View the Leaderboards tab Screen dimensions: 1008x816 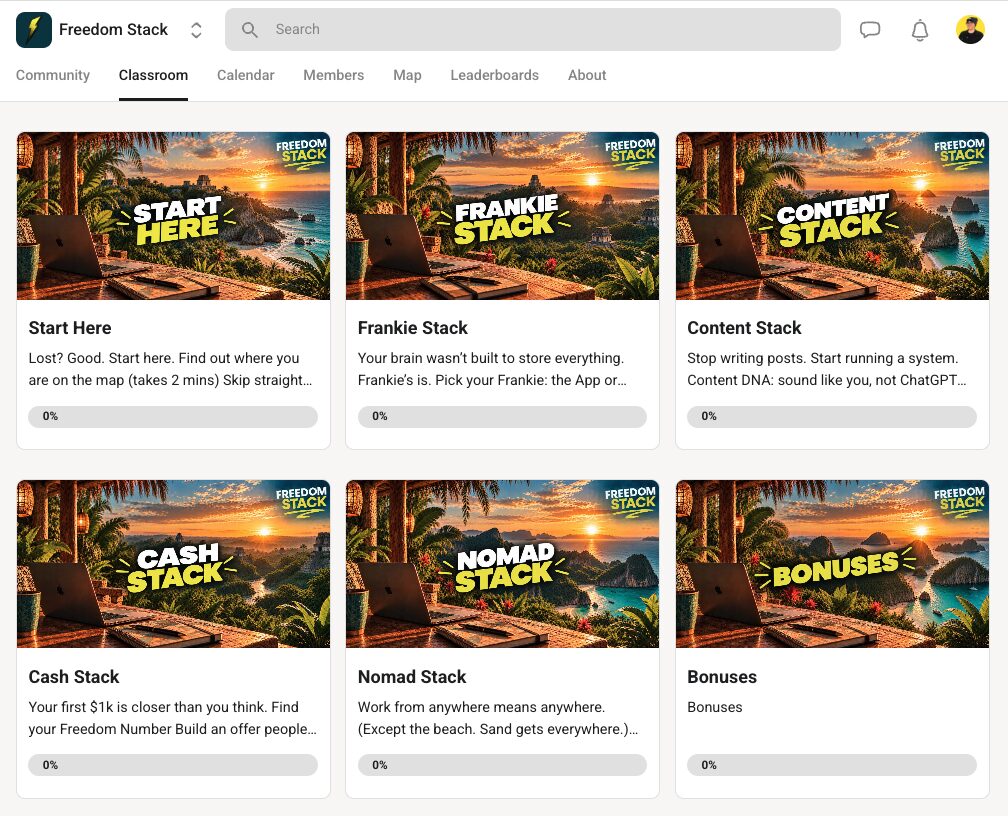click(494, 75)
